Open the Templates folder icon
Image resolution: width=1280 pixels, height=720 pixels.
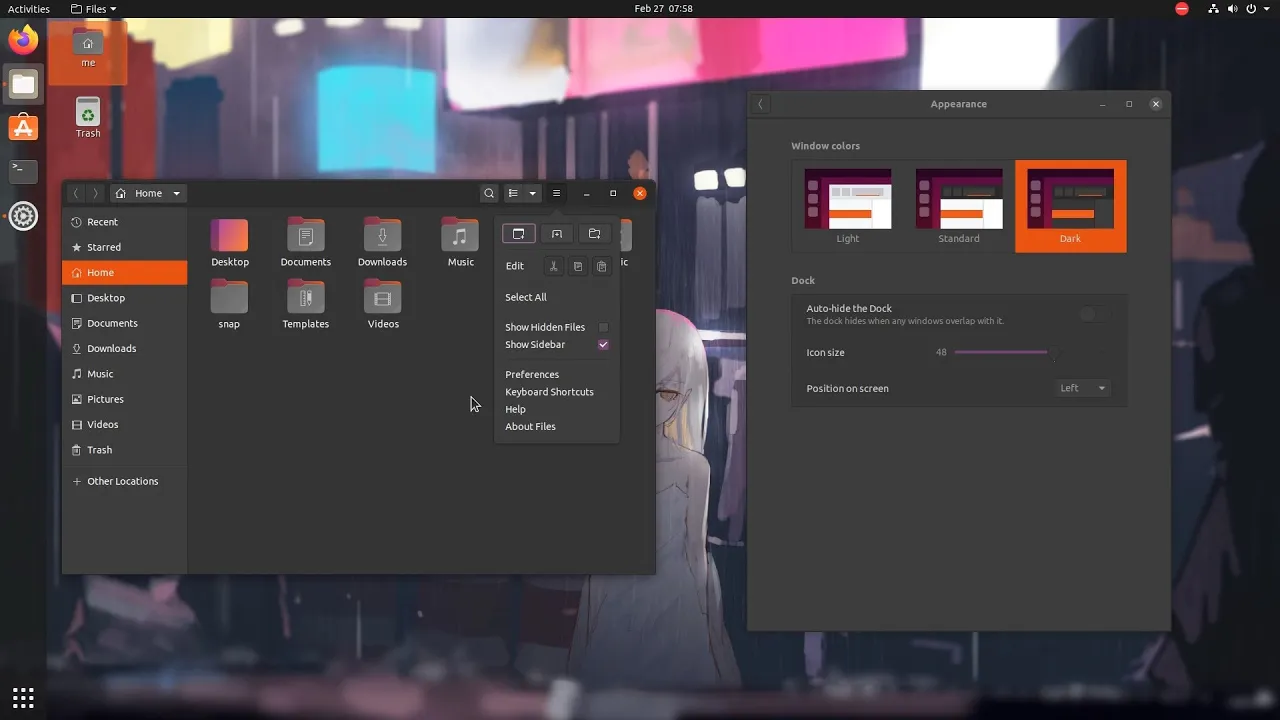(x=306, y=304)
